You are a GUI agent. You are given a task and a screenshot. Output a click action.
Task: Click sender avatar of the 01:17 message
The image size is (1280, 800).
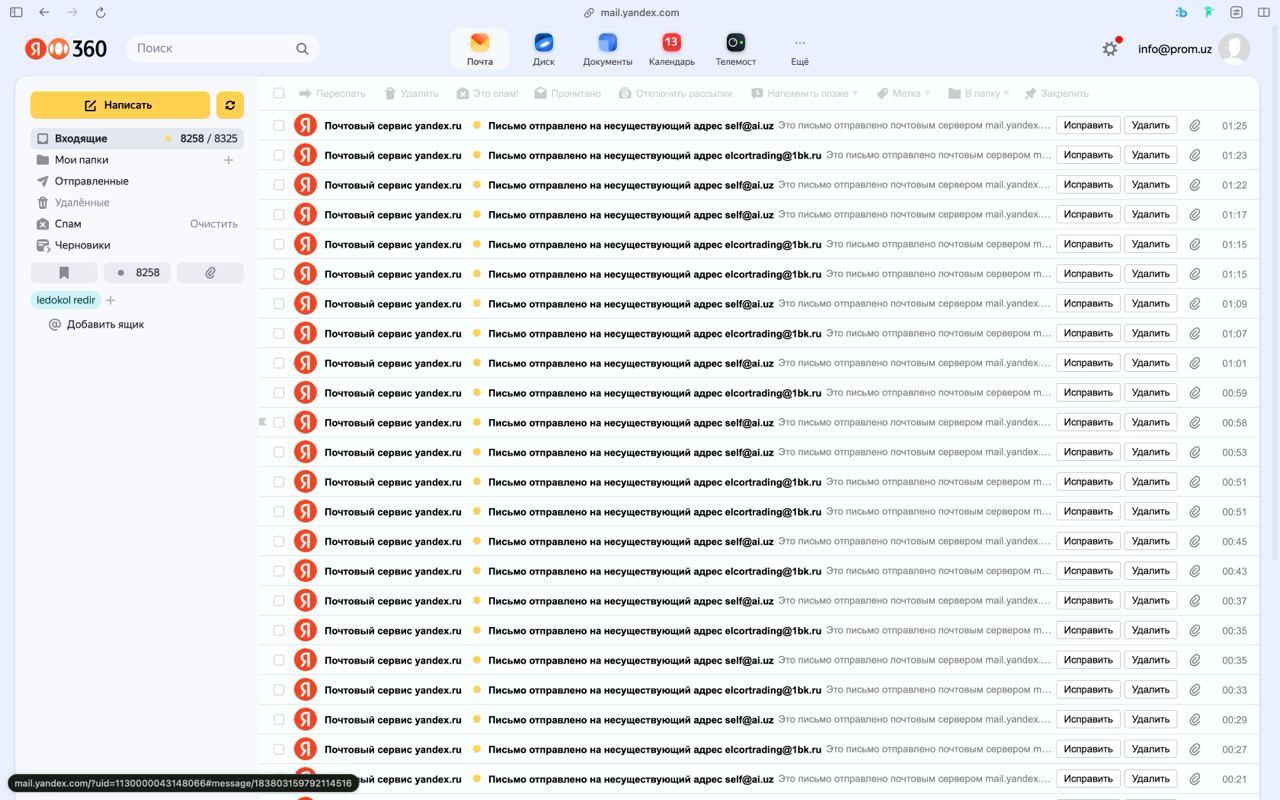305,214
